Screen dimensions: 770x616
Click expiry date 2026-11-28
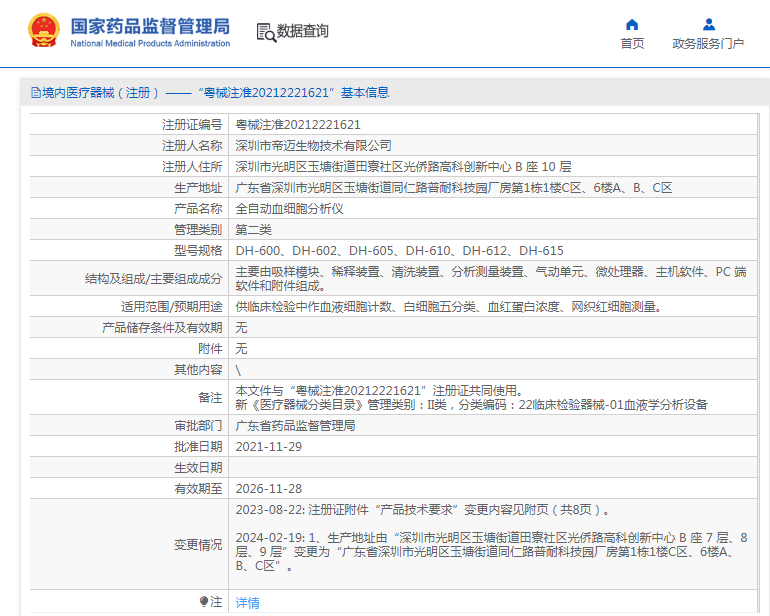coord(269,489)
